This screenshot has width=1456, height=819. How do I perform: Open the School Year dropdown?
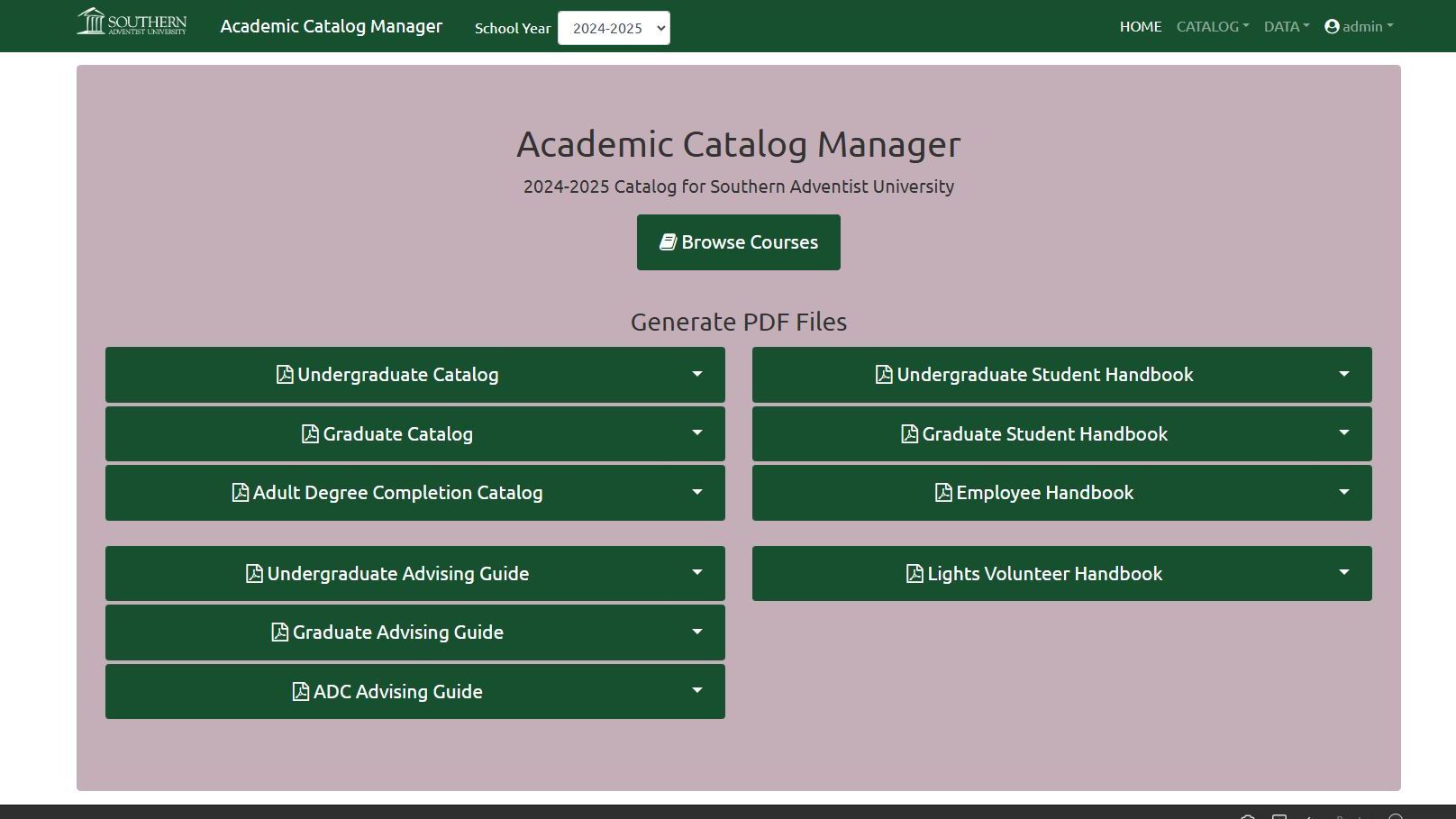[x=614, y=28]
